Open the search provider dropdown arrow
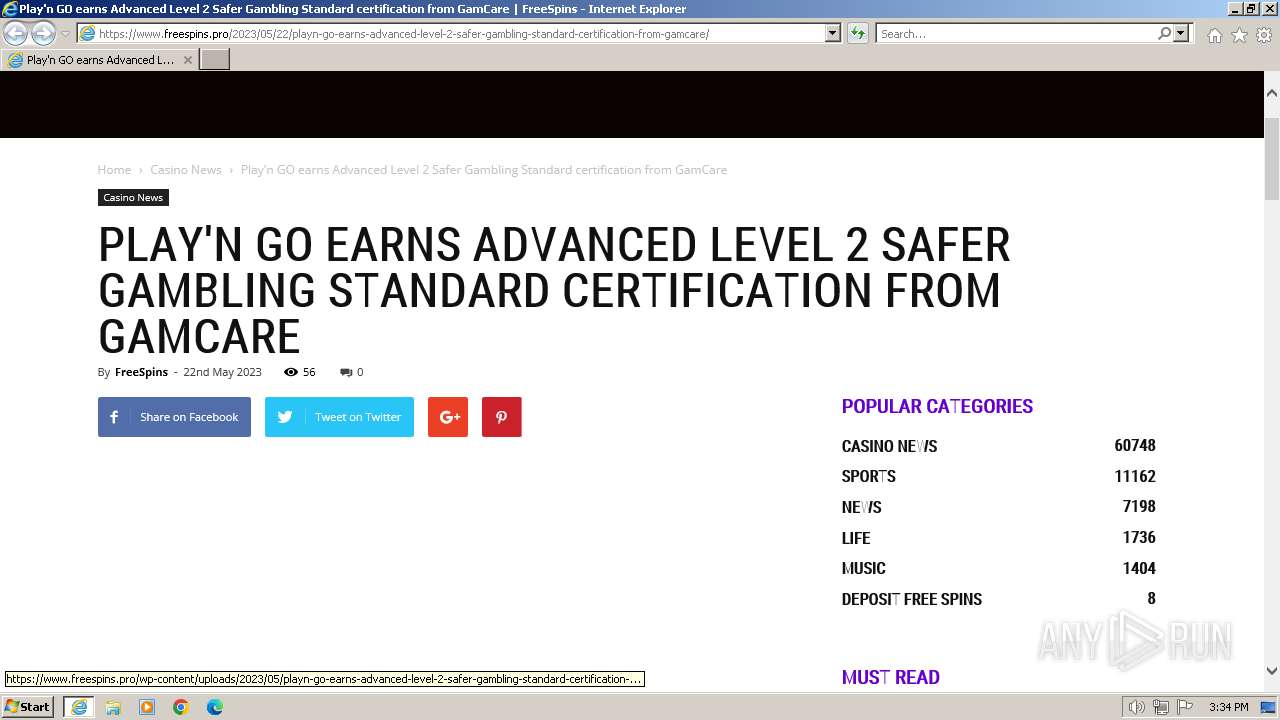Viewport: 1280px width, 720px height. pyautogui.click(x=1181, y=33)
